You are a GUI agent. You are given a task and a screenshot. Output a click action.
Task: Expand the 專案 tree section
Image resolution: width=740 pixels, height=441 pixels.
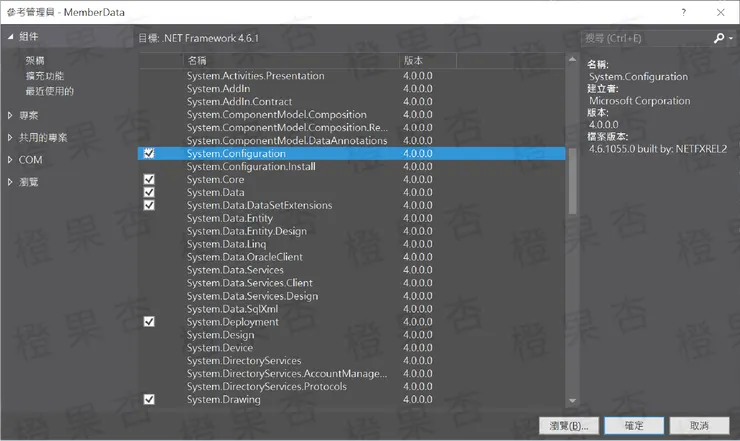[10, 115]
